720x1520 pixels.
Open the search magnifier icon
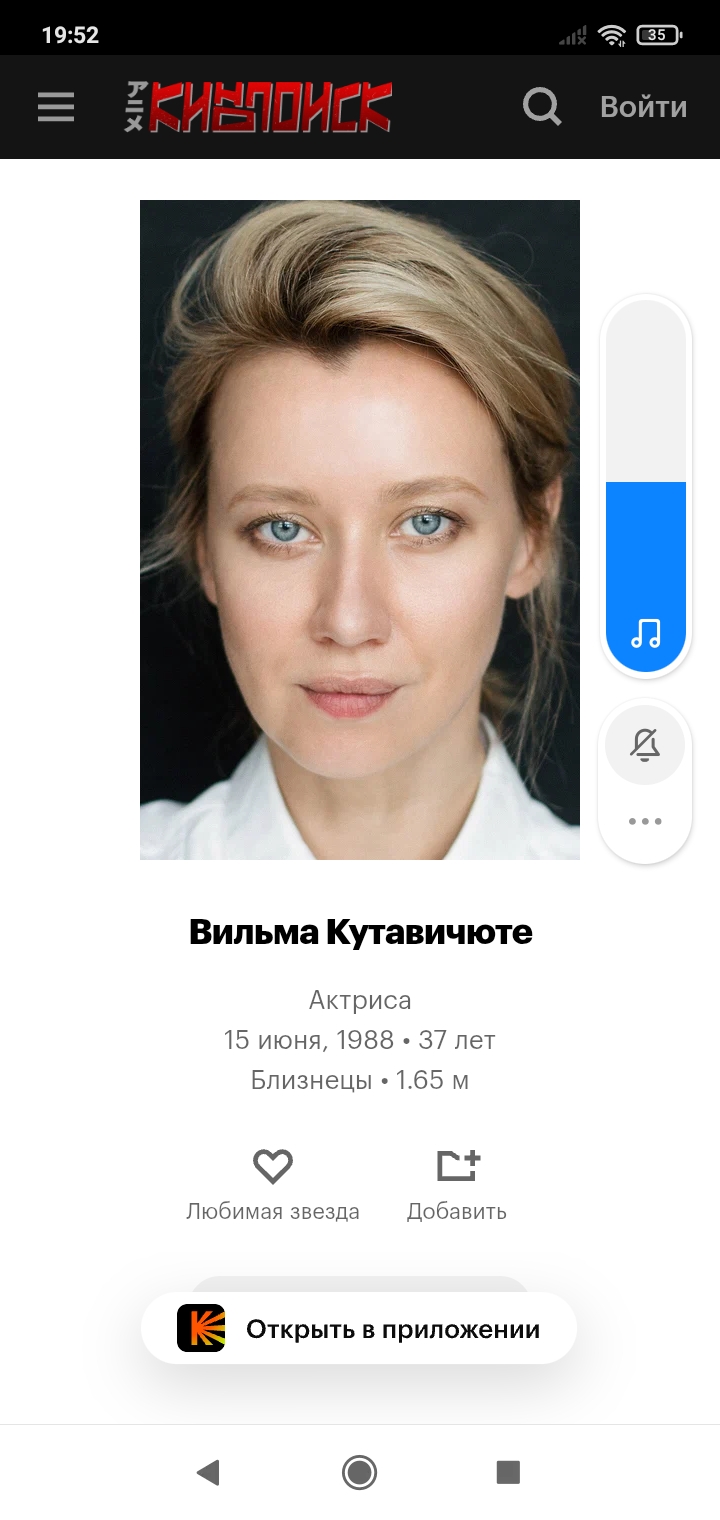(x=542, y=107)
